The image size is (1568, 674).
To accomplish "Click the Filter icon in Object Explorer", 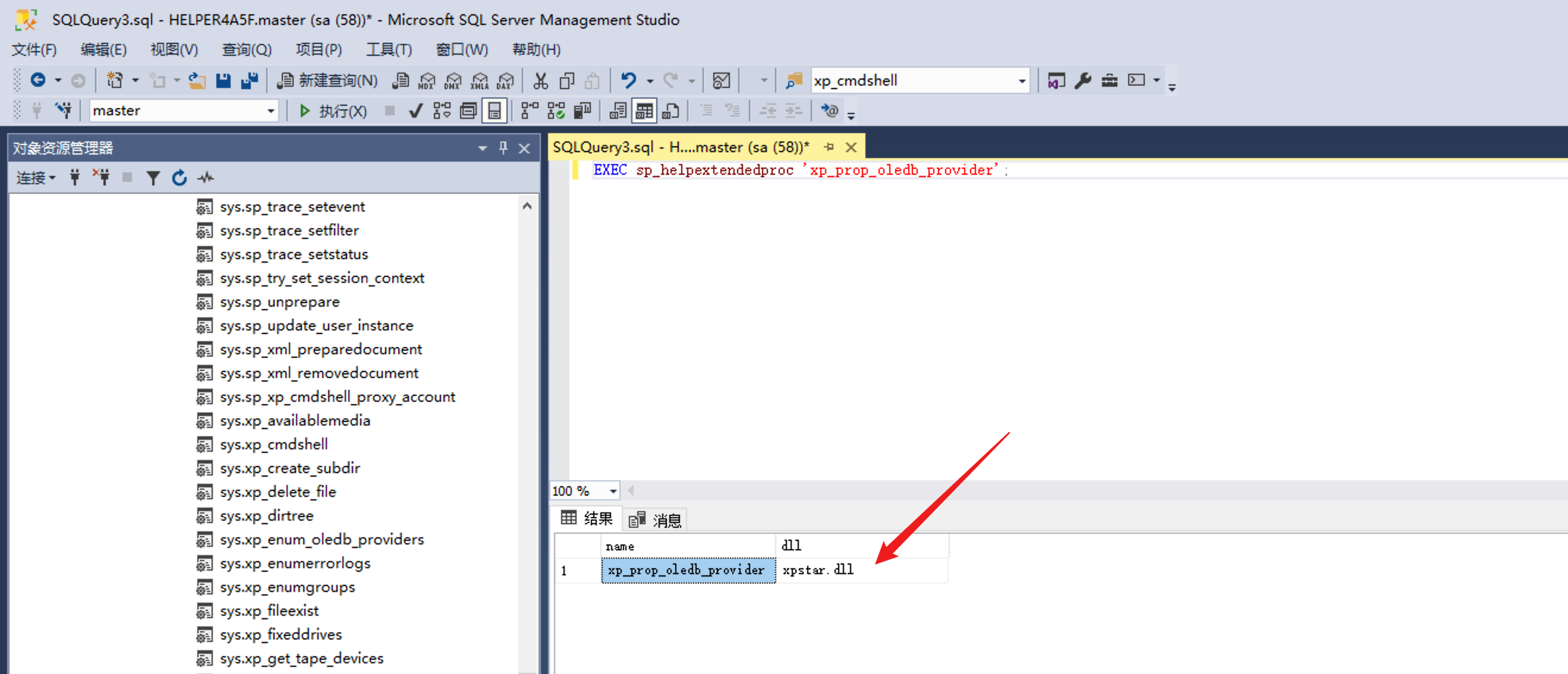I will [153, 178].
